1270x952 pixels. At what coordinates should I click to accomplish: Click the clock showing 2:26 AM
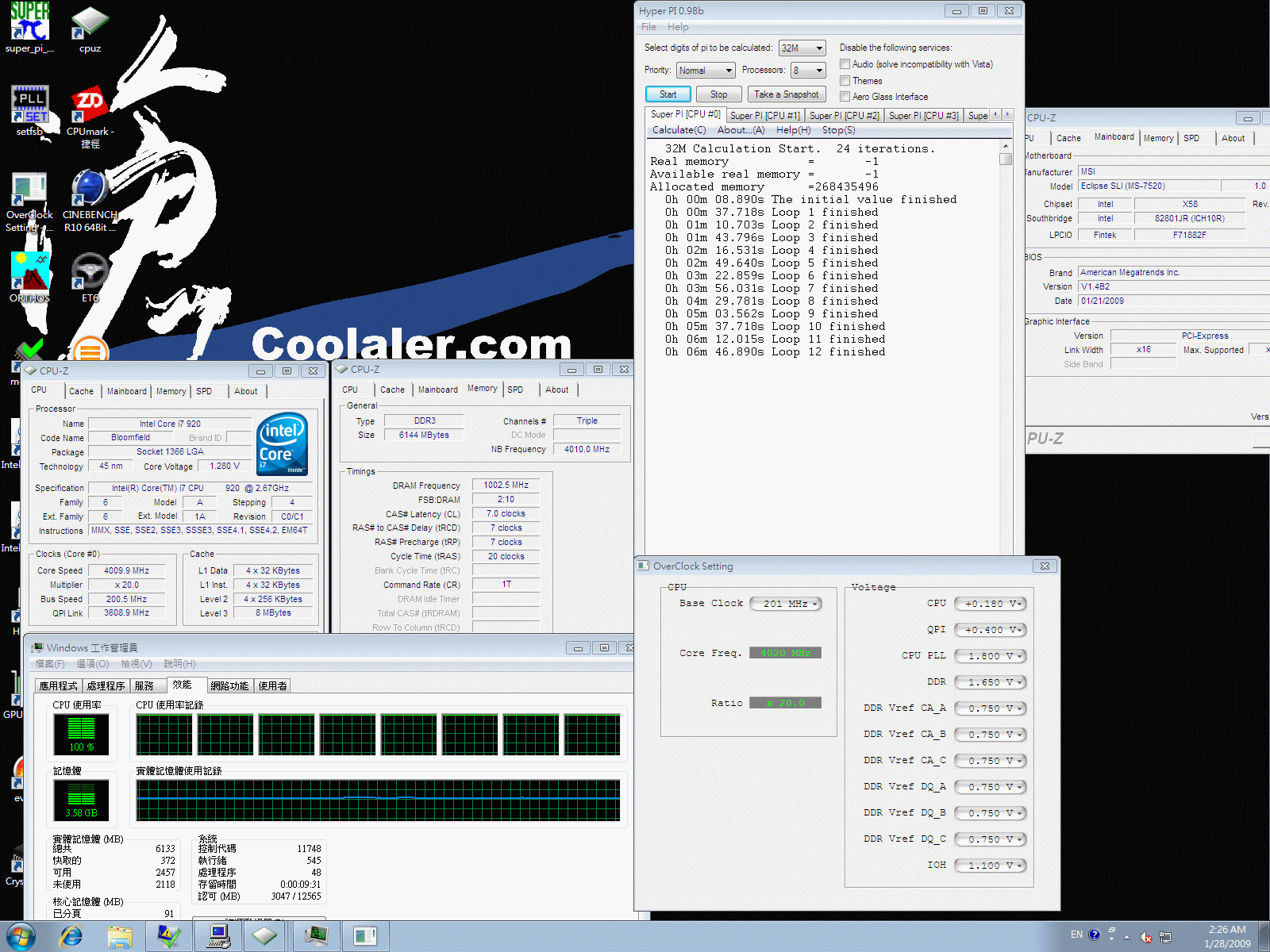click(x=1227, y=929)
